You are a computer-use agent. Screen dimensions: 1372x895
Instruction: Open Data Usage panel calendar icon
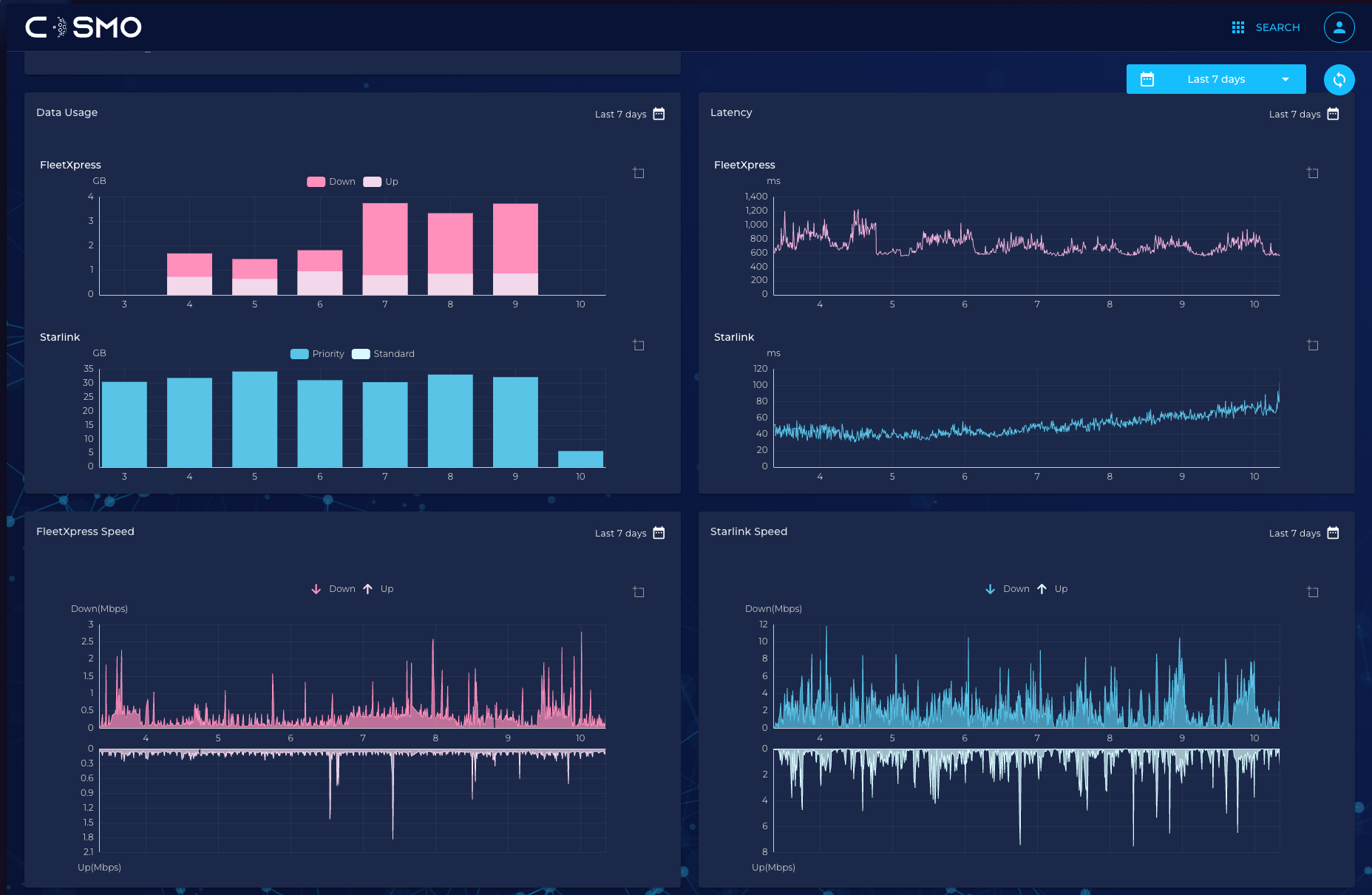click(x=659, y=114)
